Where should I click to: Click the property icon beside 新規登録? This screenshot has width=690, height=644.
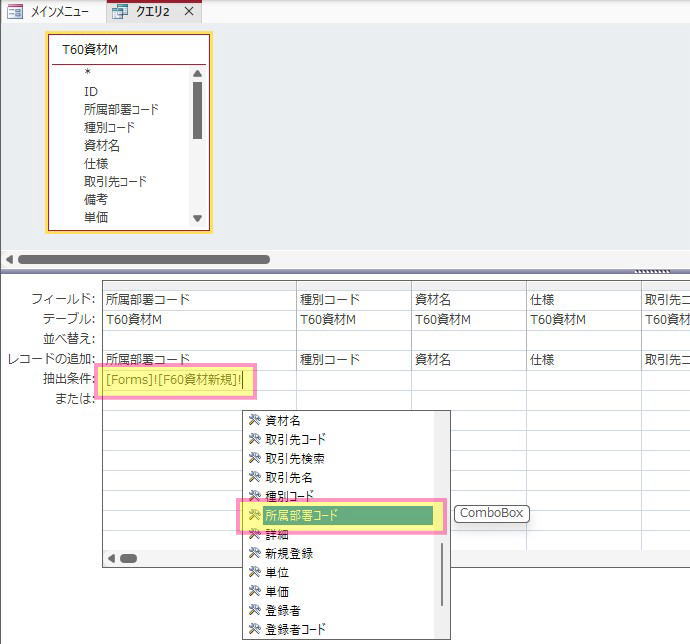255,553
